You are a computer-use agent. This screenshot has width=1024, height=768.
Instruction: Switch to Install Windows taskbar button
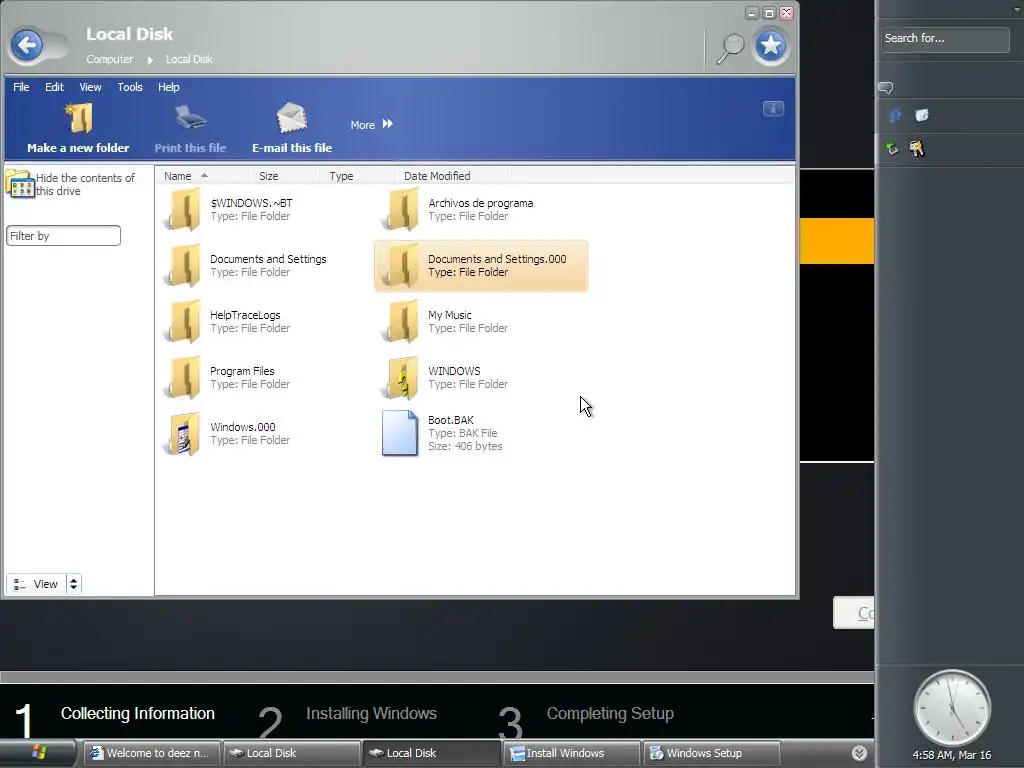coord(570,753)
